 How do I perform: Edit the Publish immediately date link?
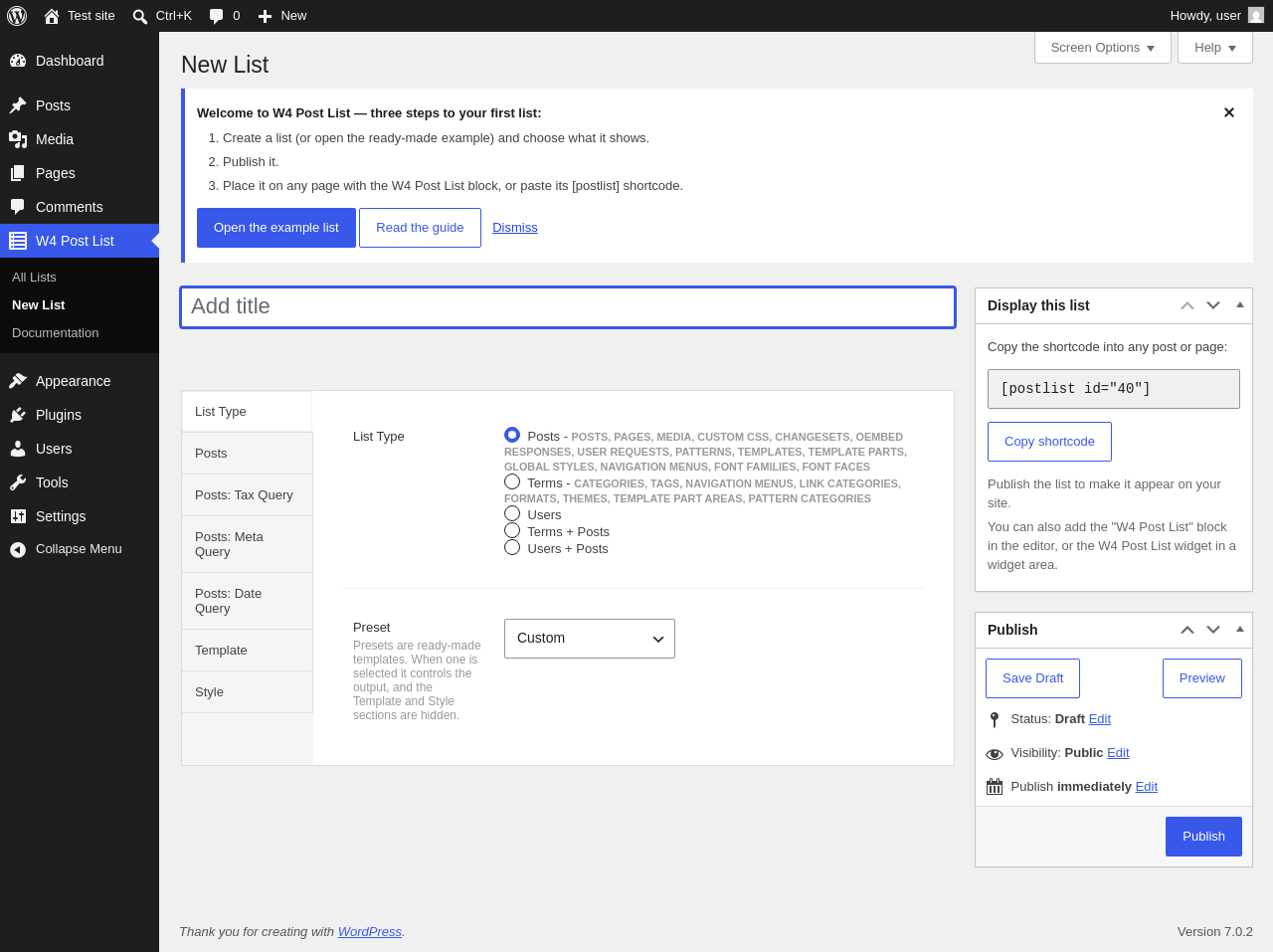point(1147,787)
